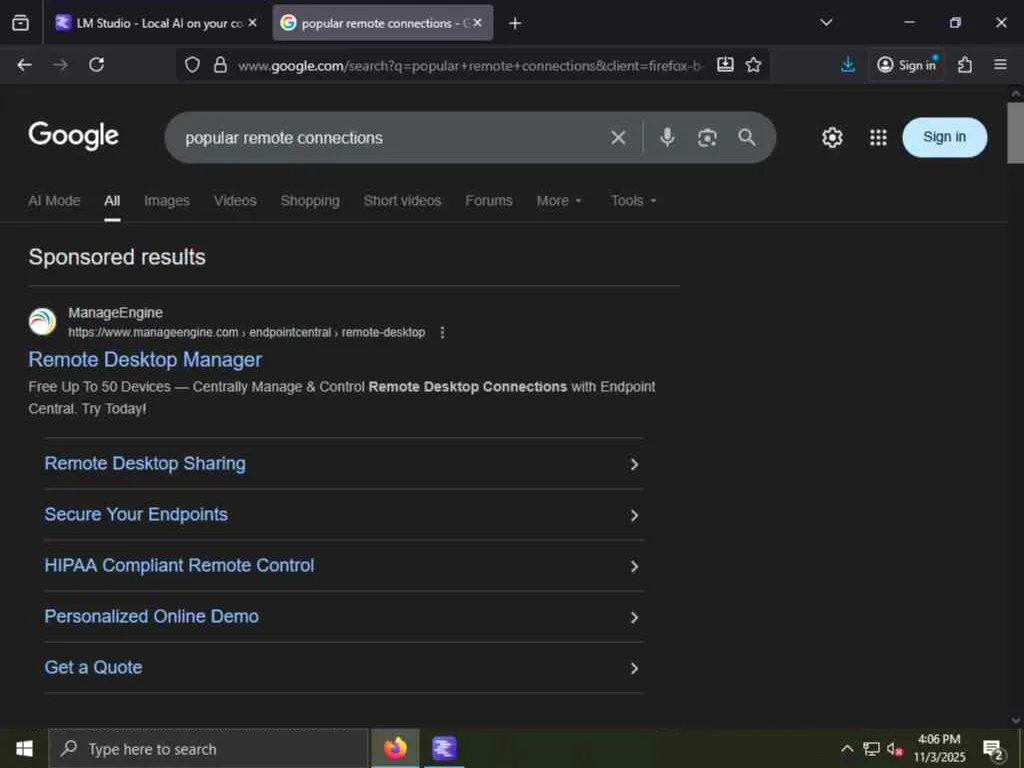Close the LM Studio tab
This screenshot has height=768, width=1024.
click(252, 23)
